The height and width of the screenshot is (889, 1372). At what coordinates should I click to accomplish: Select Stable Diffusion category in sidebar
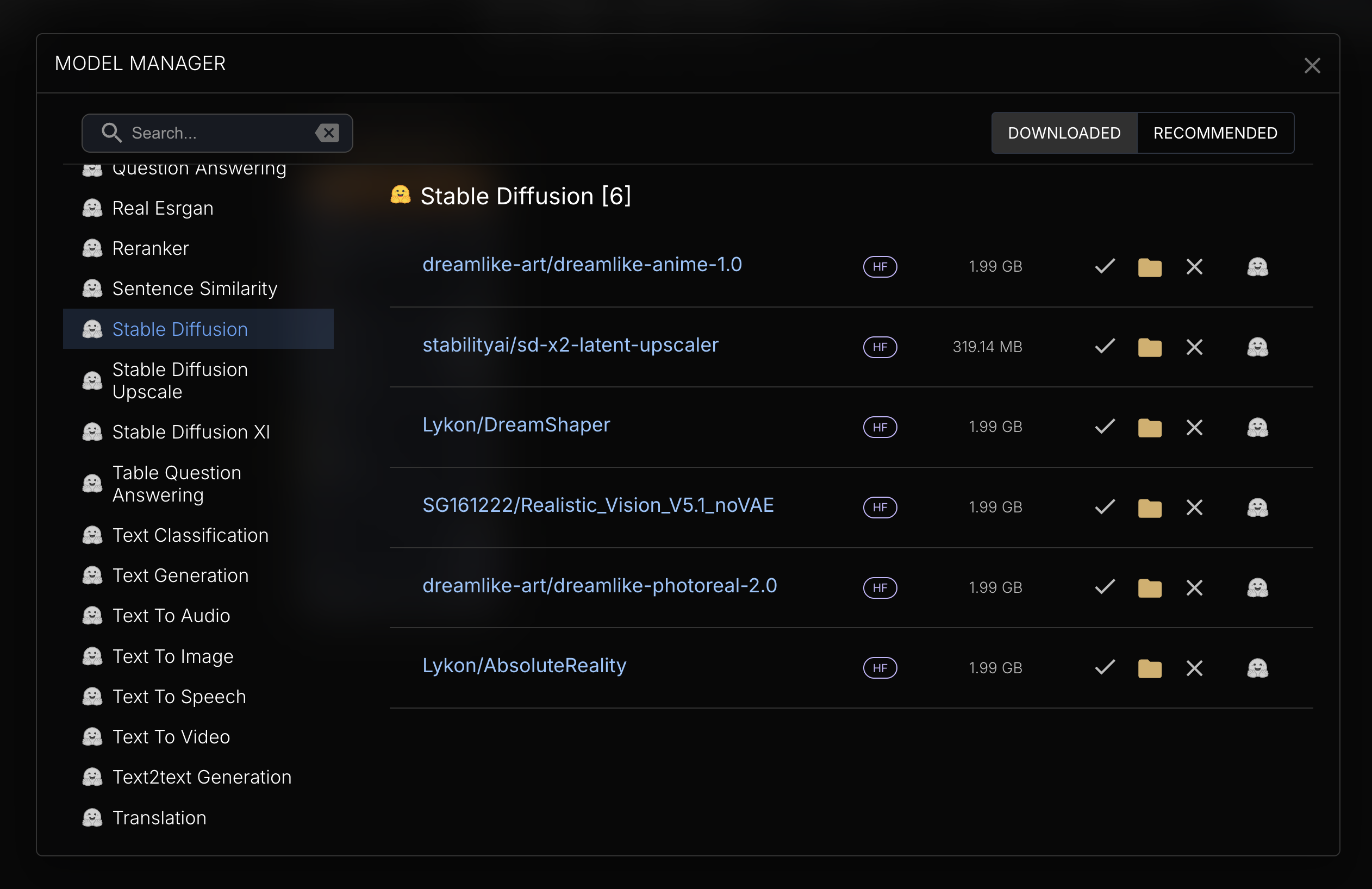tap(198, 329)
